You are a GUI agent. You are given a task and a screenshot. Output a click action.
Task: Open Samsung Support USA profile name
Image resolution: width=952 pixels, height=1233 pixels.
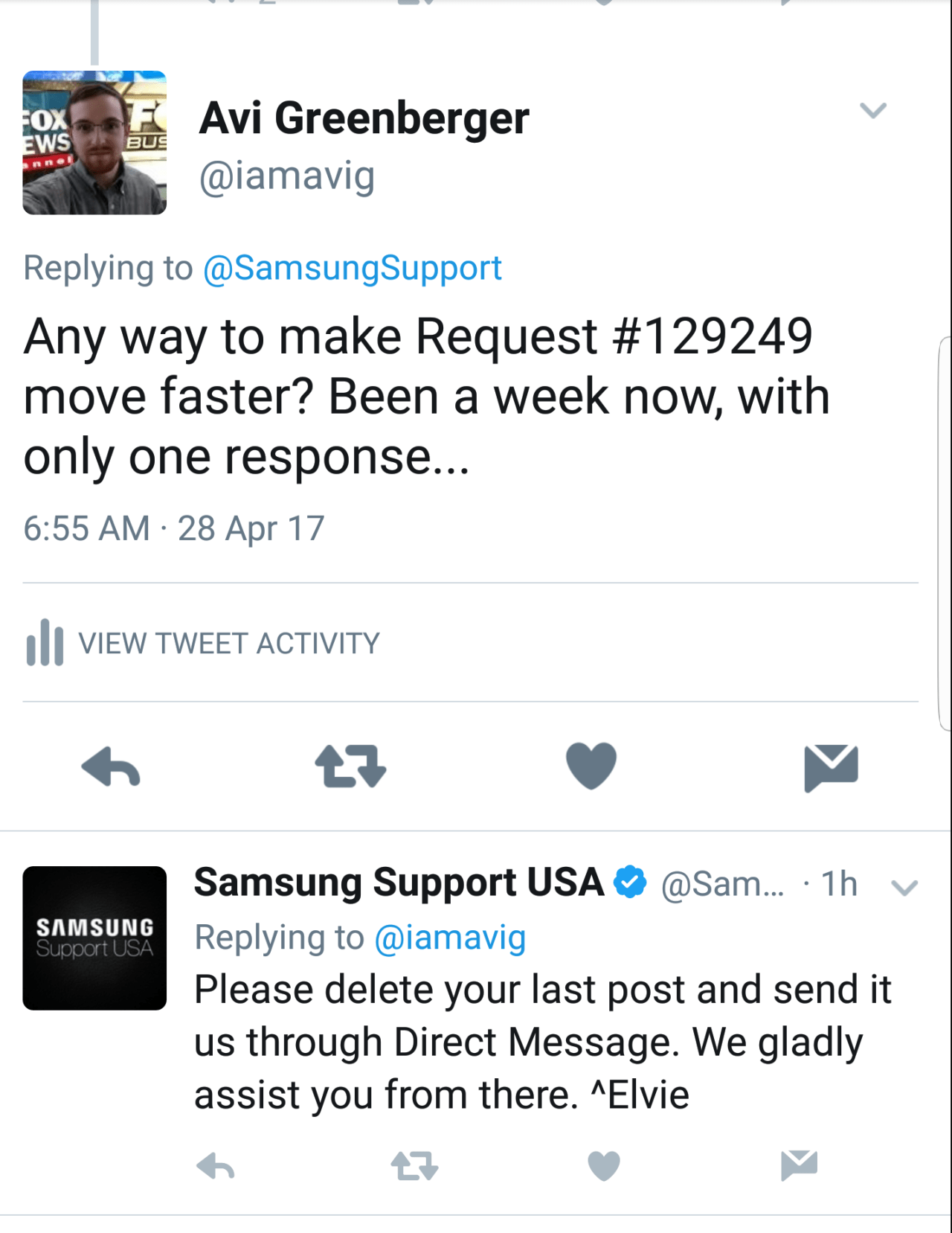[399, 883]
